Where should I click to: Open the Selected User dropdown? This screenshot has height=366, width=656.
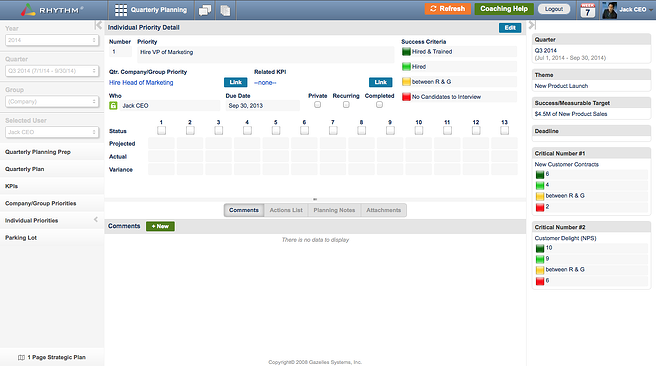point(52,132)
